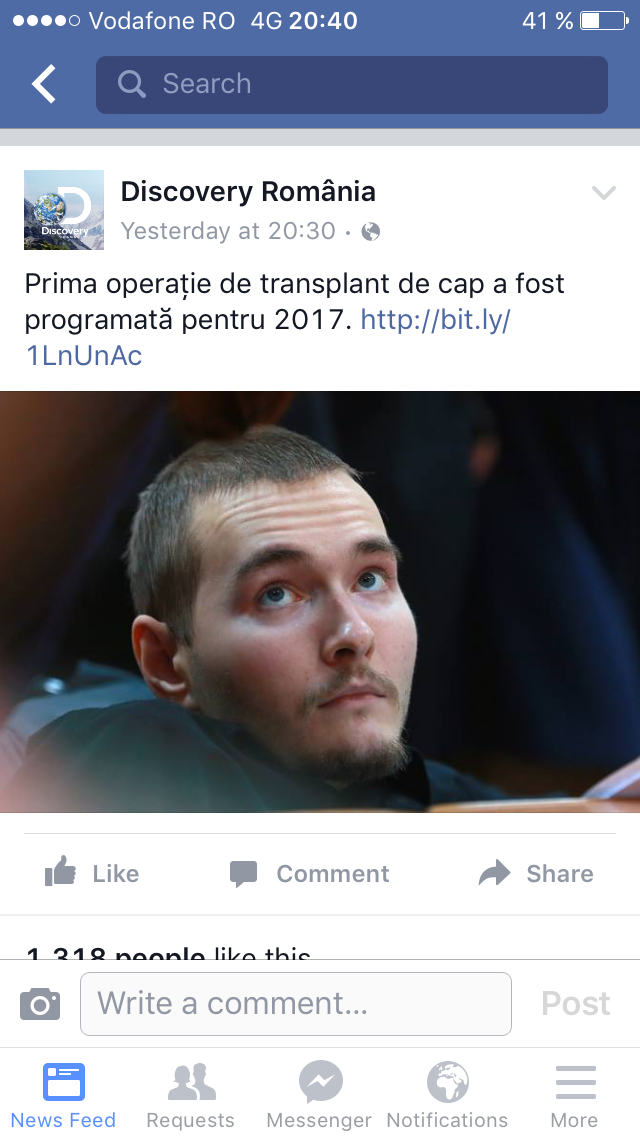
Task: Tap the public globe privacy icon
Action: pos(370,232)
